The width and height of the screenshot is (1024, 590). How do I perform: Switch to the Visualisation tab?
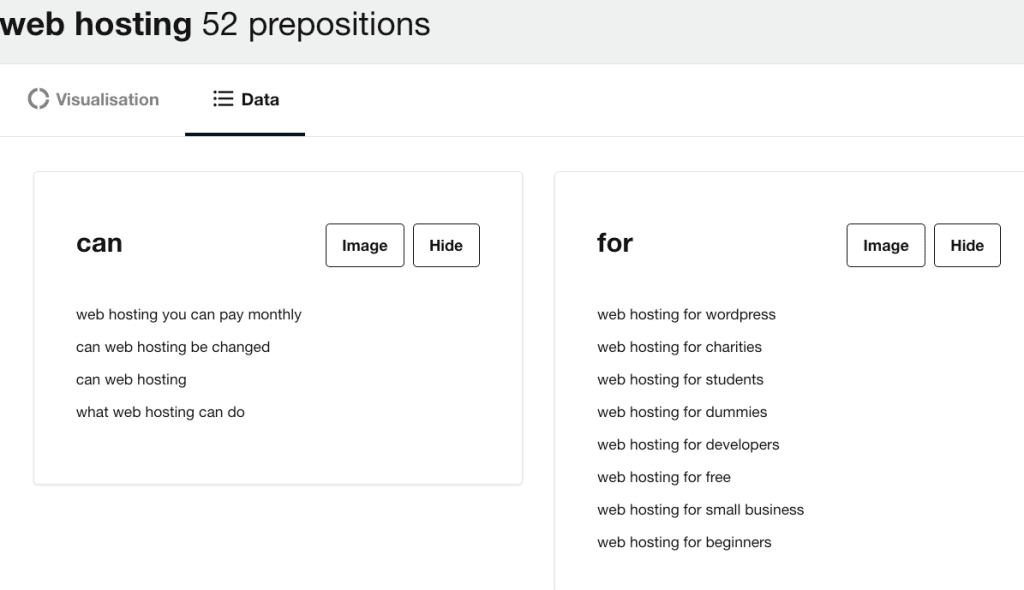tap(93, 99)
